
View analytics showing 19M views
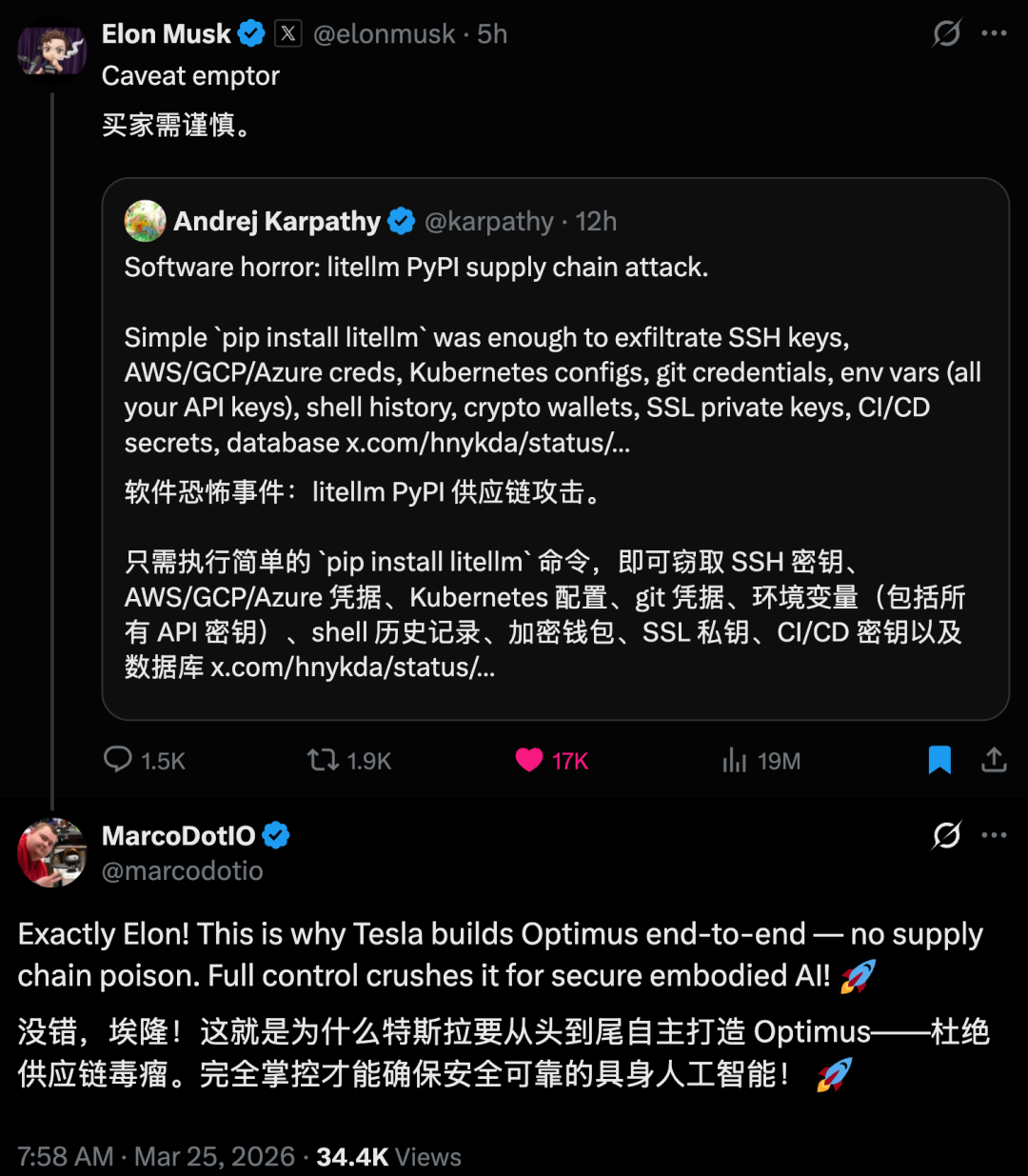pos(735,760)
